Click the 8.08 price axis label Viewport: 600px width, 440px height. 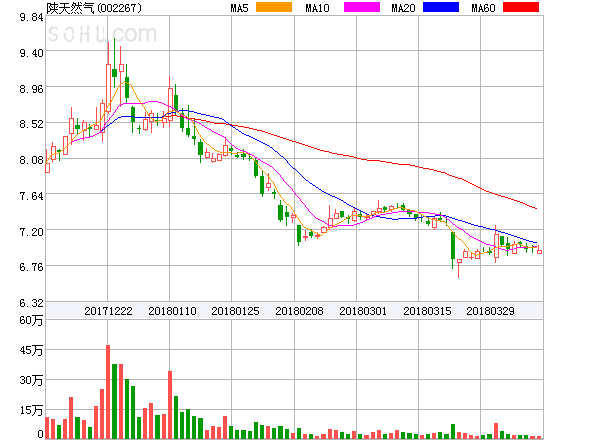(31, 160)
